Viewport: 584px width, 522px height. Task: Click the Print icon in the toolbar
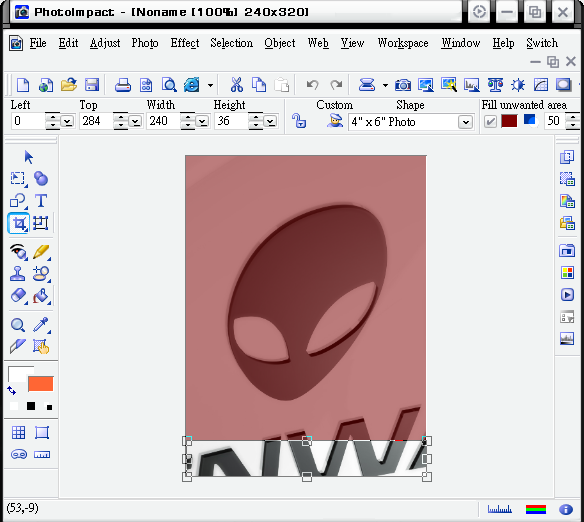tap(123, 85)
